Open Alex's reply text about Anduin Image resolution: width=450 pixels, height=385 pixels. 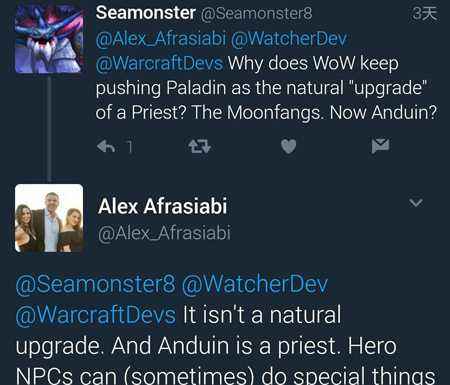pos(225,345)
